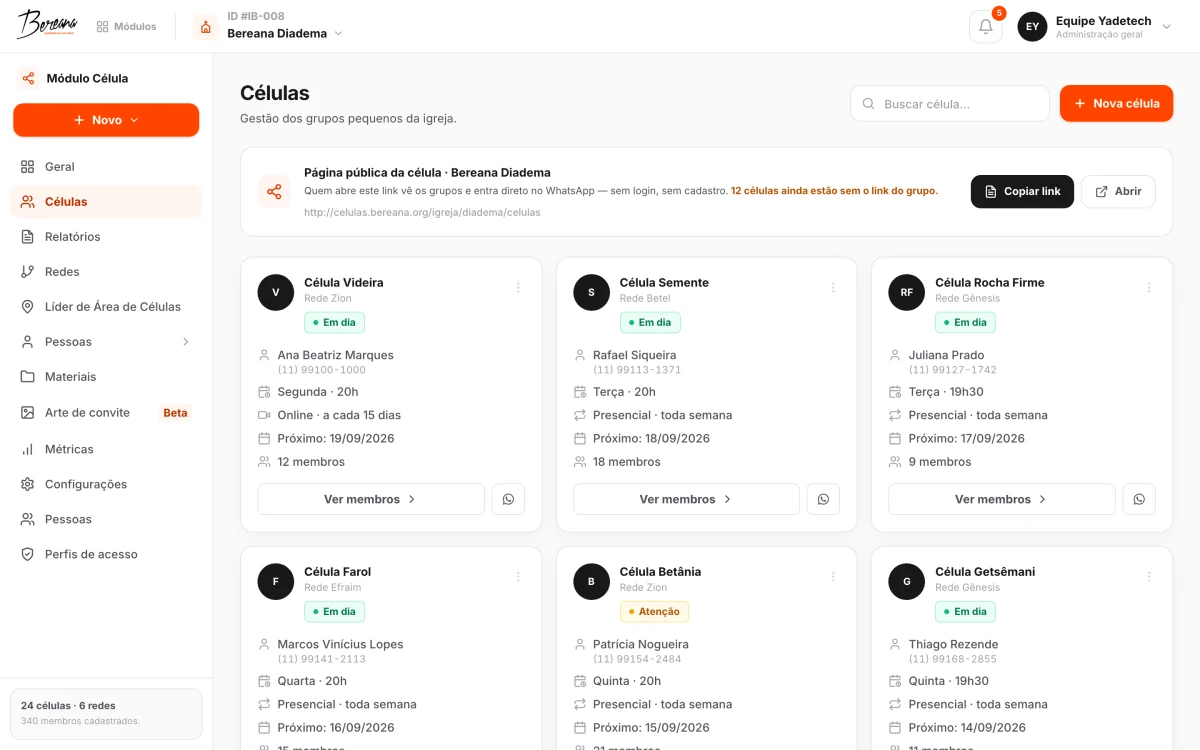Click the RF avatar of Célula Rocha Firme

[907, 292]
